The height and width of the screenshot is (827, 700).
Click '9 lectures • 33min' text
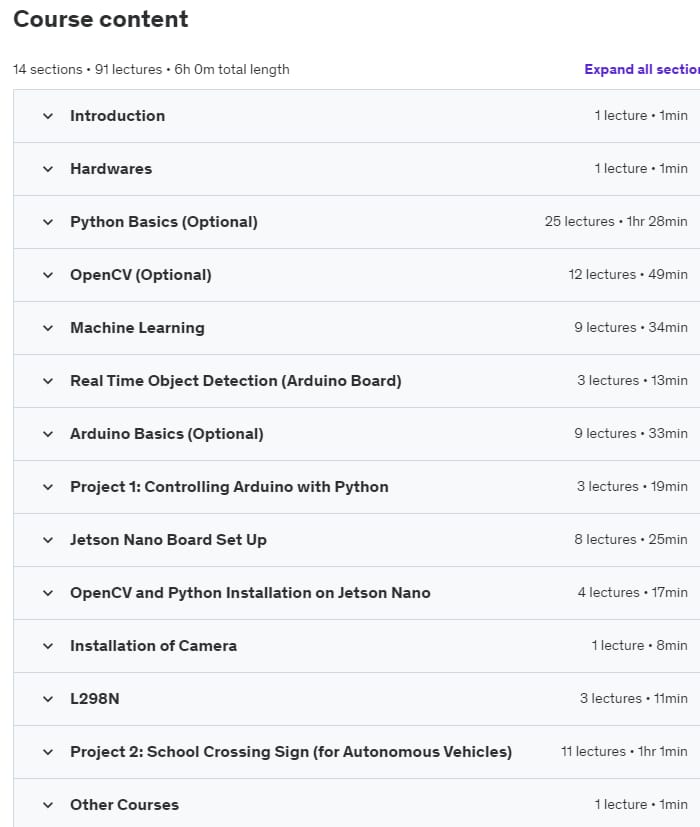631,434
